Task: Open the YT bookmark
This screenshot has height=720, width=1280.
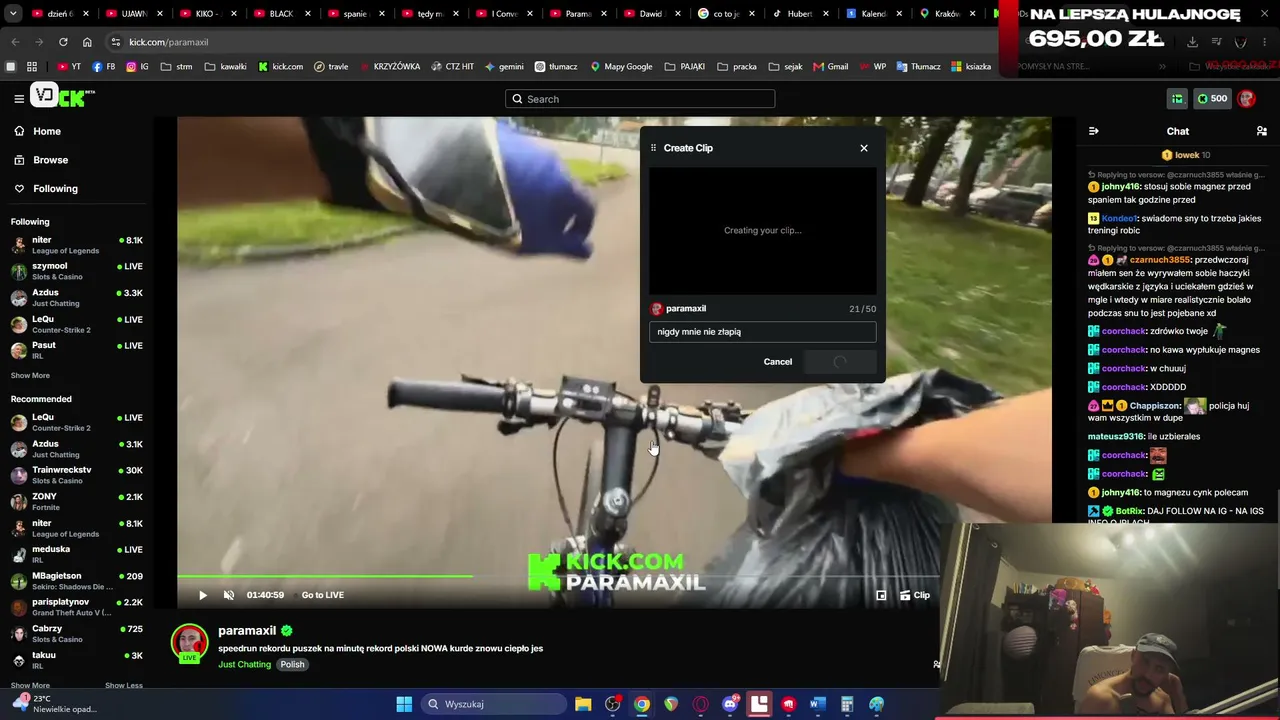Action: [x=69, y=67]
